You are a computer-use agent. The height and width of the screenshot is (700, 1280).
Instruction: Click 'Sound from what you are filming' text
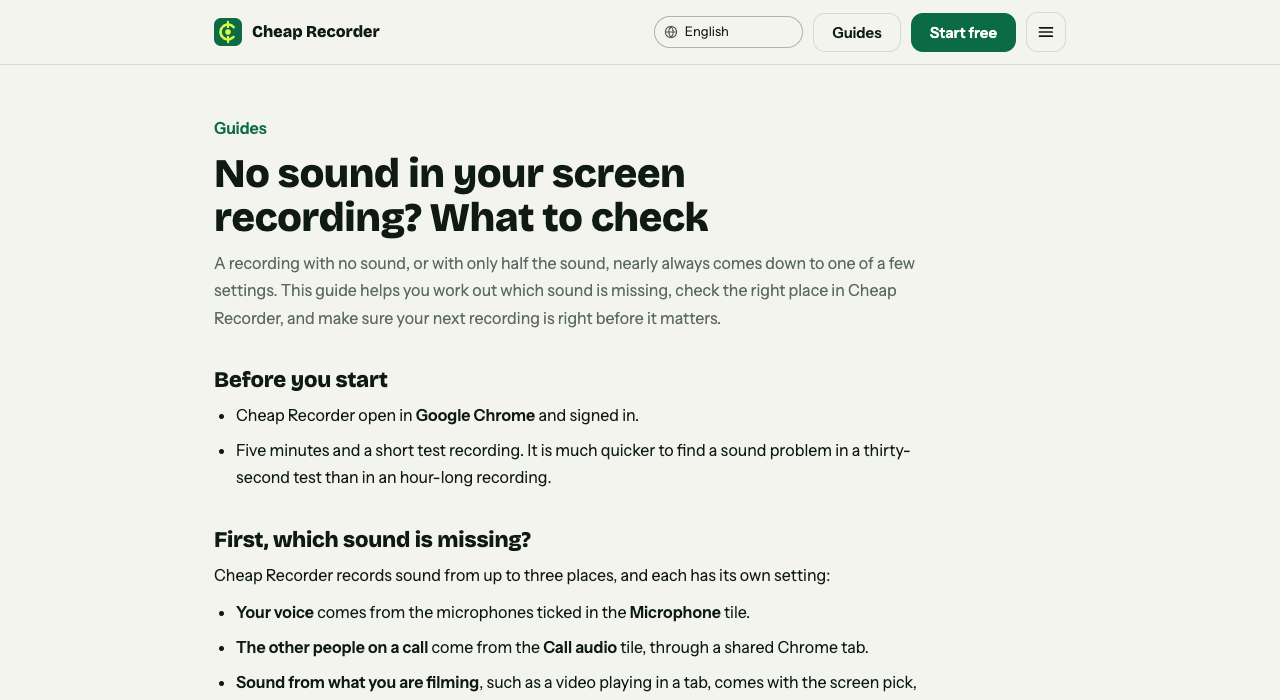coord(358,682)
